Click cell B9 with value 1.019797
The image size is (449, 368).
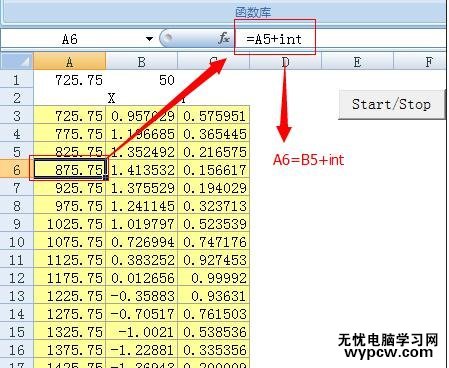142,224
